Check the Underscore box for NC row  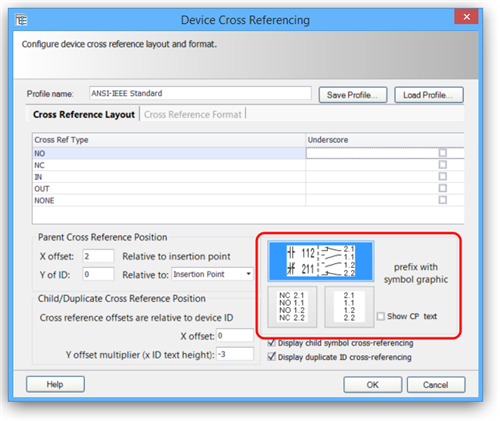tap(443, 164)
